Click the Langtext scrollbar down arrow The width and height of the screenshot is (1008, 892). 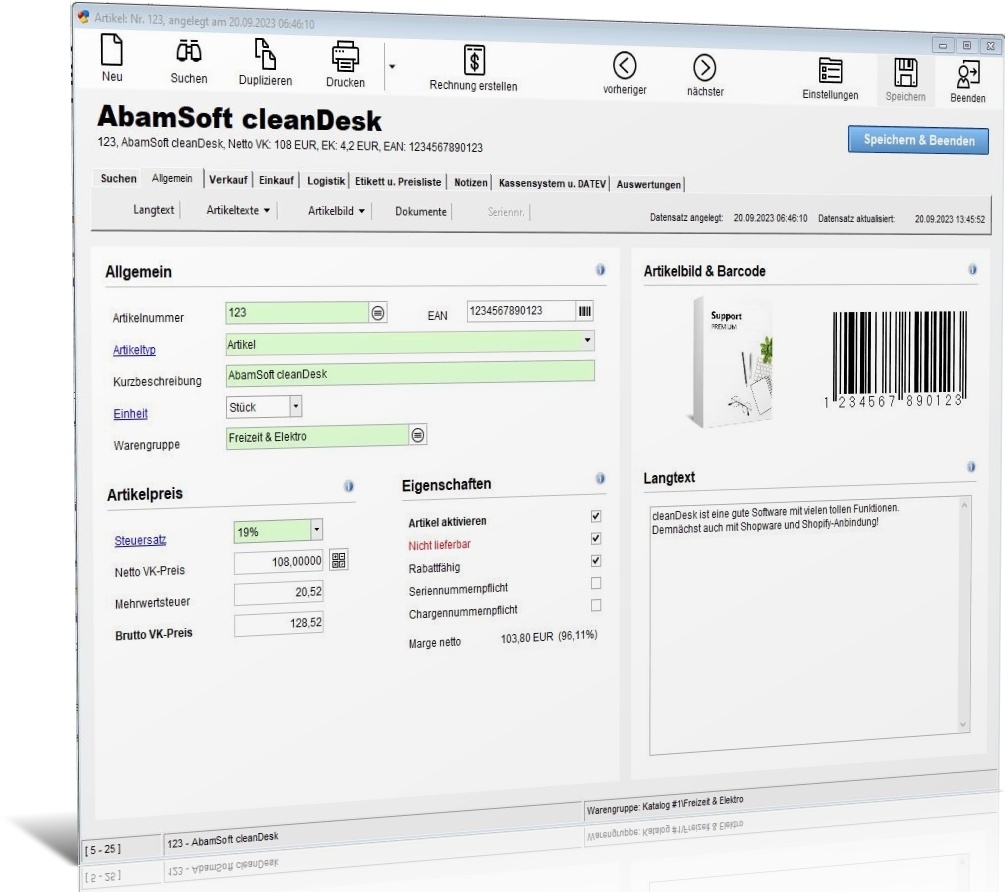point(963,724)
